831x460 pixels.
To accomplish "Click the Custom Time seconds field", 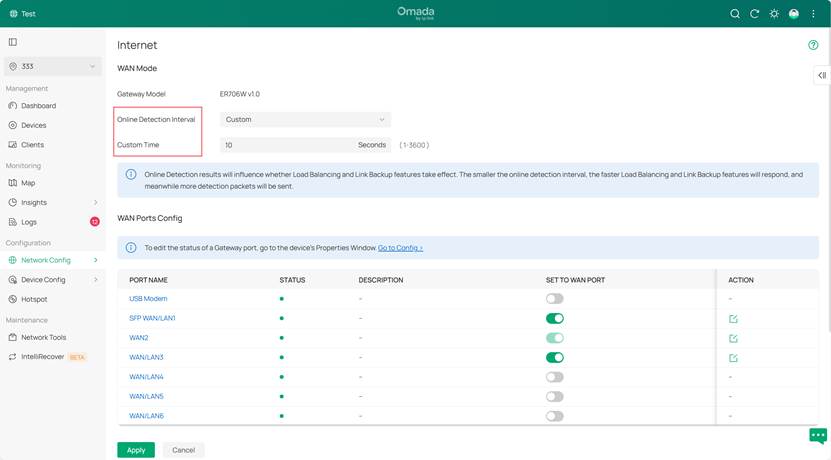I will click(x=288, y=145).
